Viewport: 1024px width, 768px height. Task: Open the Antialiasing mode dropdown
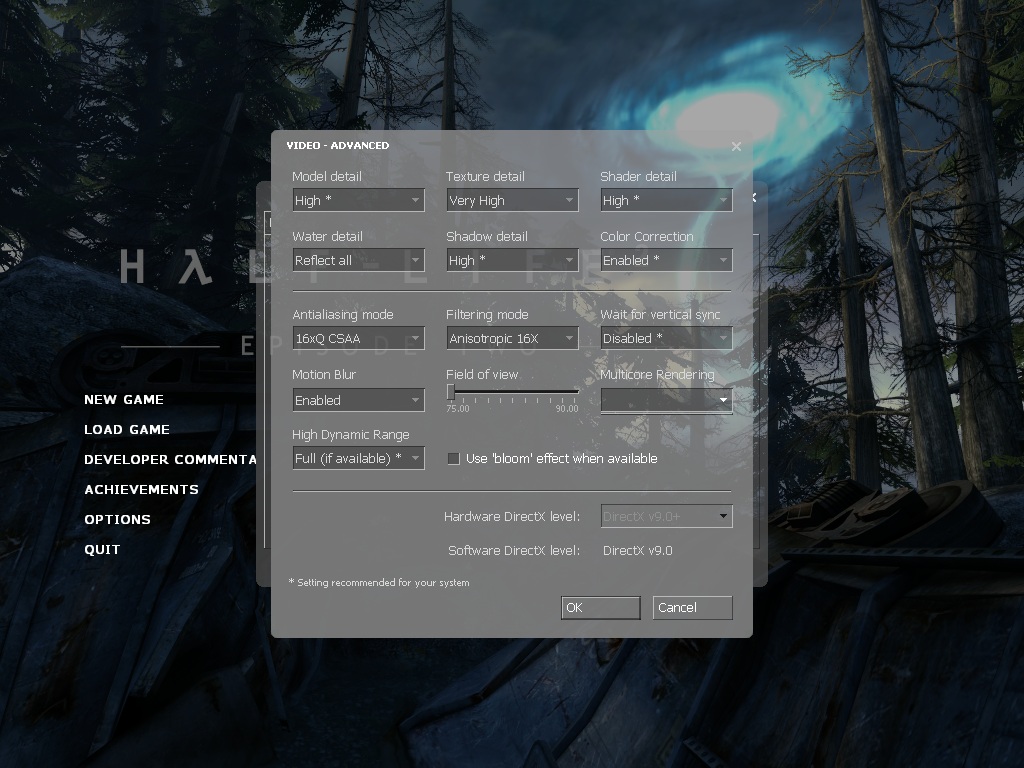[358, 339]
